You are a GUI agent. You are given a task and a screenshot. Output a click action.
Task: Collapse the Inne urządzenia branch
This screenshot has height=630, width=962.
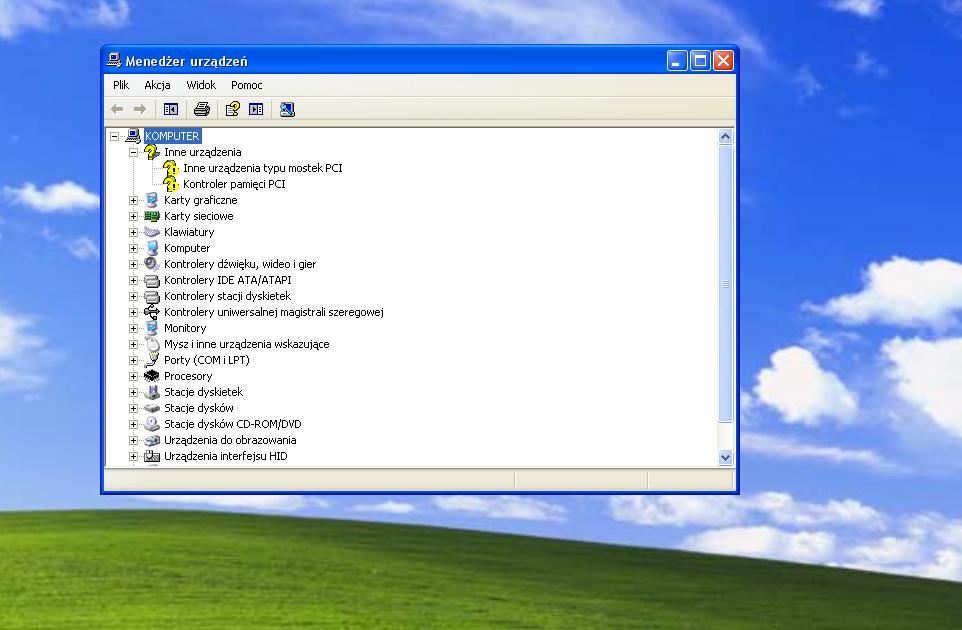(x=133, y=152)
